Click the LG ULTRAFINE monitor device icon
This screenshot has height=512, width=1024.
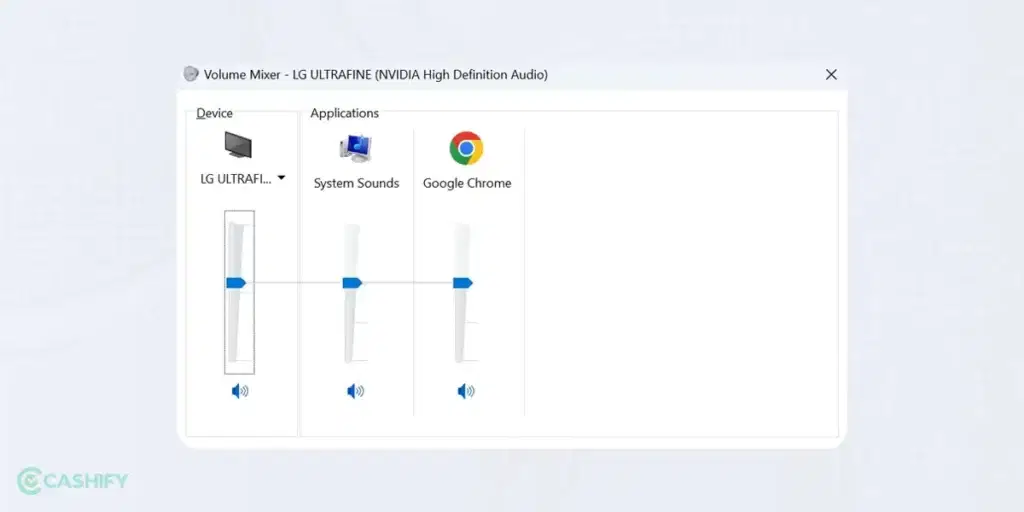click(238, 145)
